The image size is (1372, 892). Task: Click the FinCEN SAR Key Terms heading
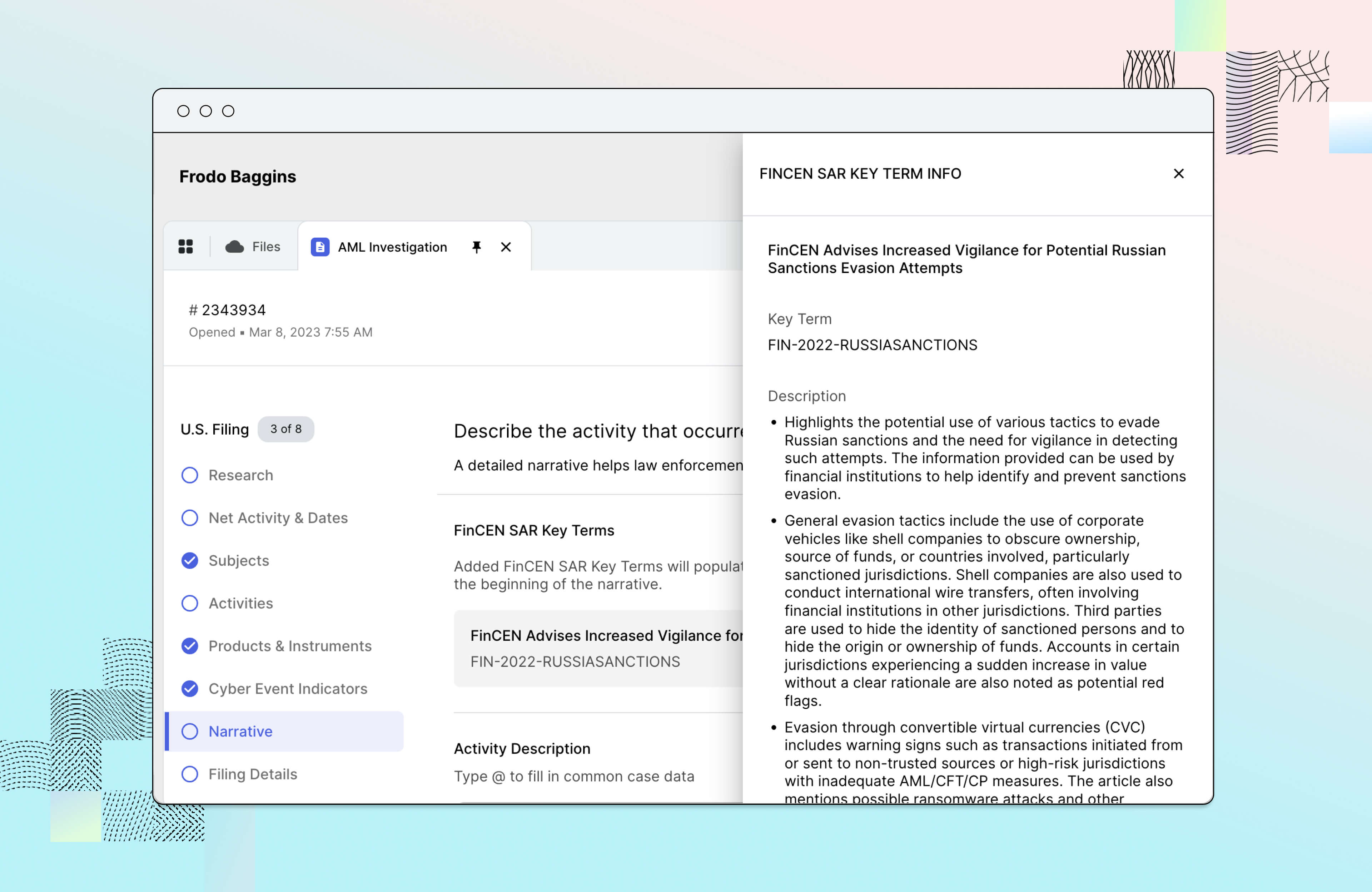534,530
